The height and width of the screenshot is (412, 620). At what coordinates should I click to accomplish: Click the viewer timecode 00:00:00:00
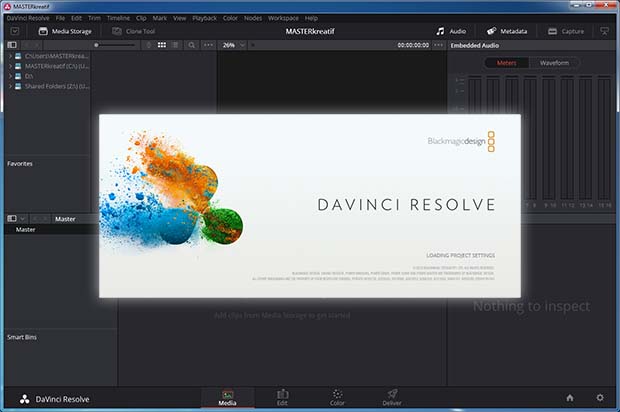coord(413,45)
